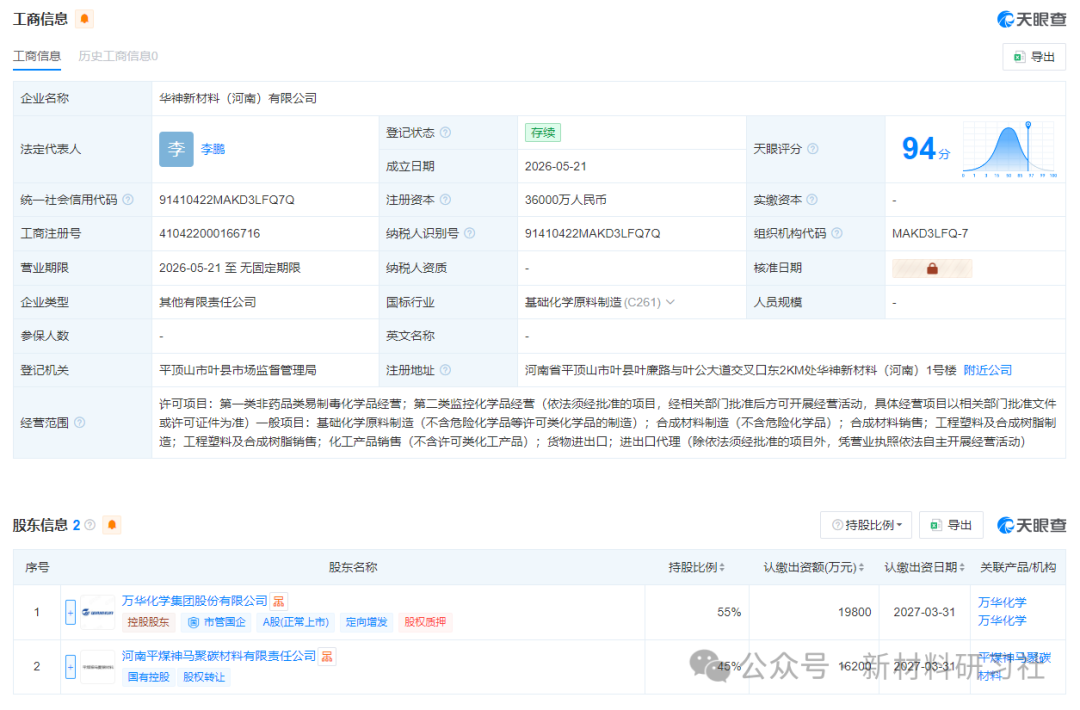This screenshot has width=1080, height=710.
Task: Click the 国有控股 tag
Action: click(148, 677)
